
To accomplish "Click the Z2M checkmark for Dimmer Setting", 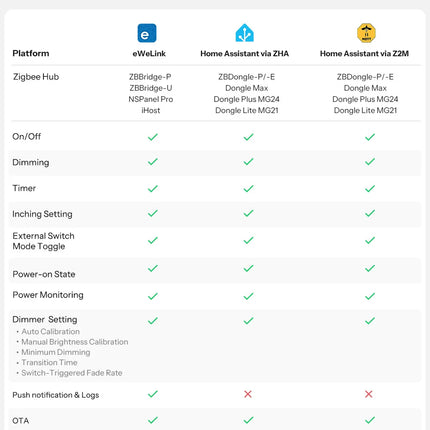I will [370, 321].
